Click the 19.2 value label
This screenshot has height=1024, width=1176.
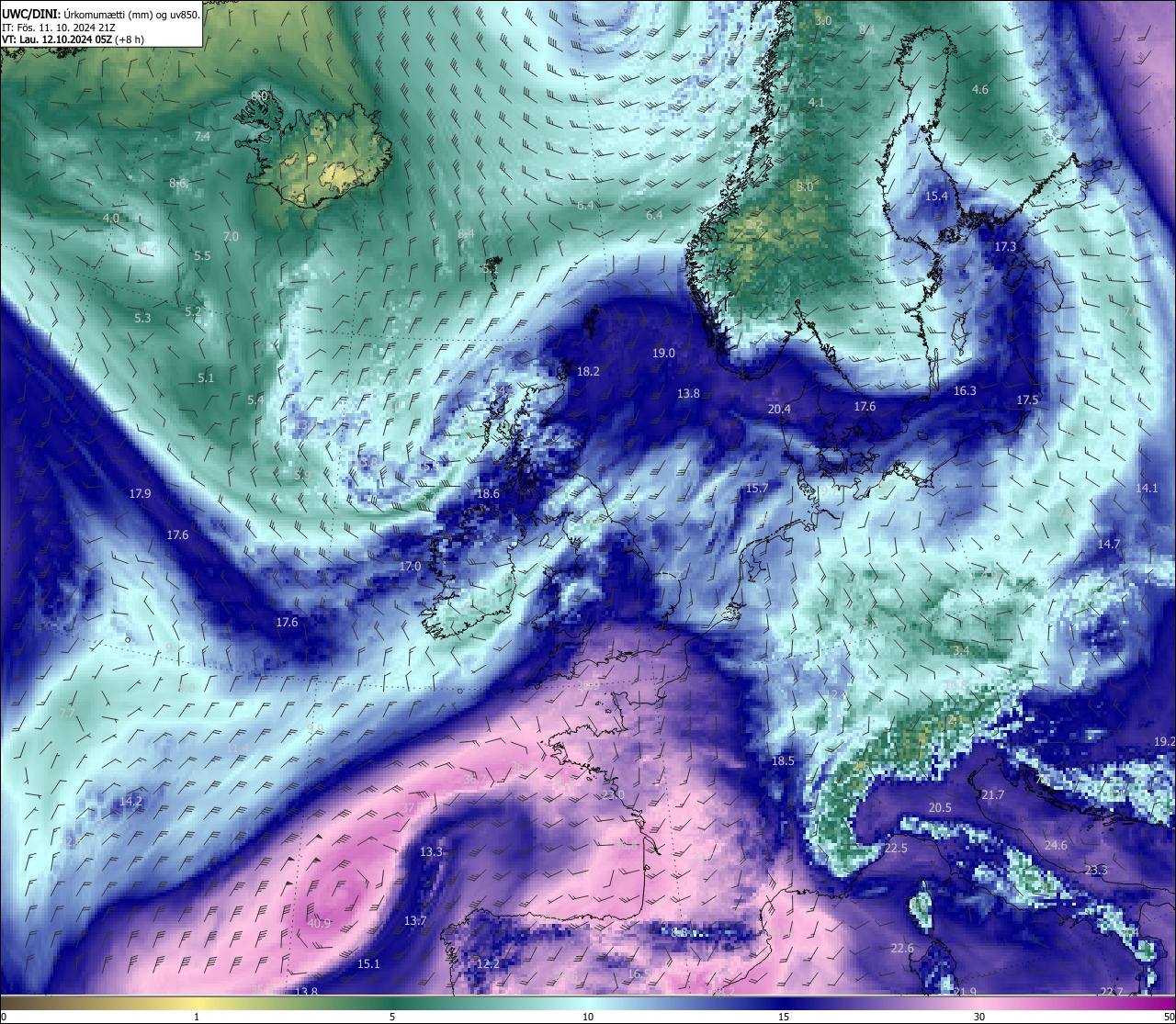(x=1164, y=741)
